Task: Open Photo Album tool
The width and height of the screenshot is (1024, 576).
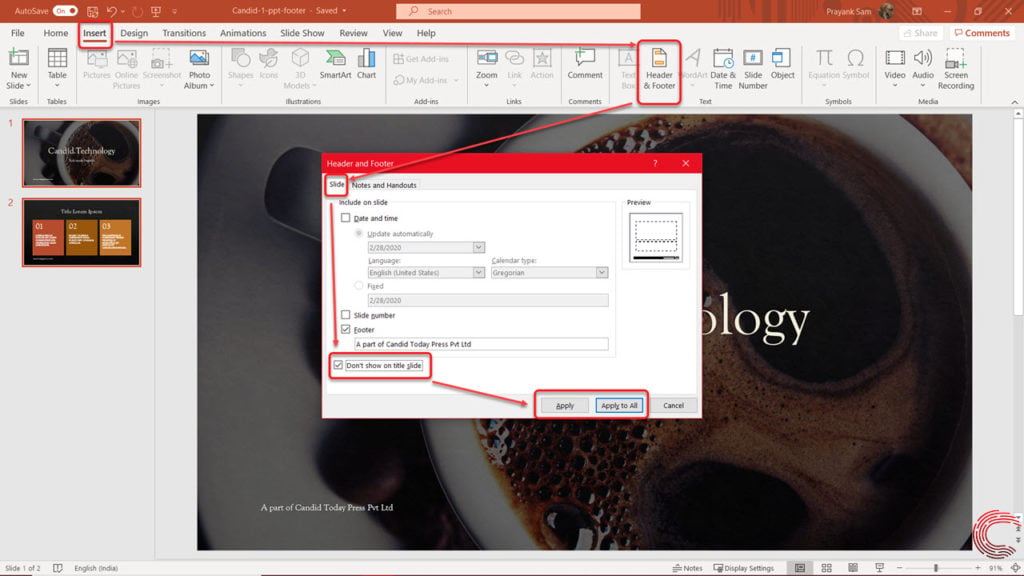Action: (199, 69)
